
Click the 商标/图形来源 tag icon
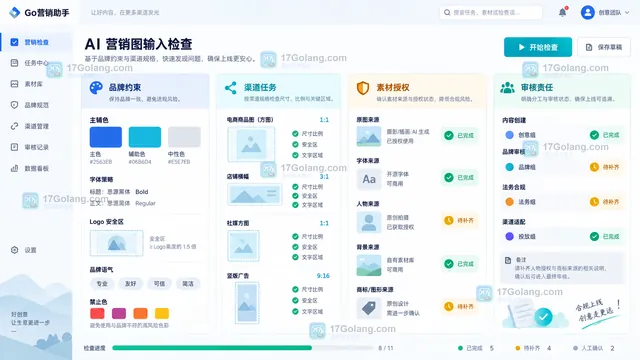pyautogui.click(x=369, y=308)
